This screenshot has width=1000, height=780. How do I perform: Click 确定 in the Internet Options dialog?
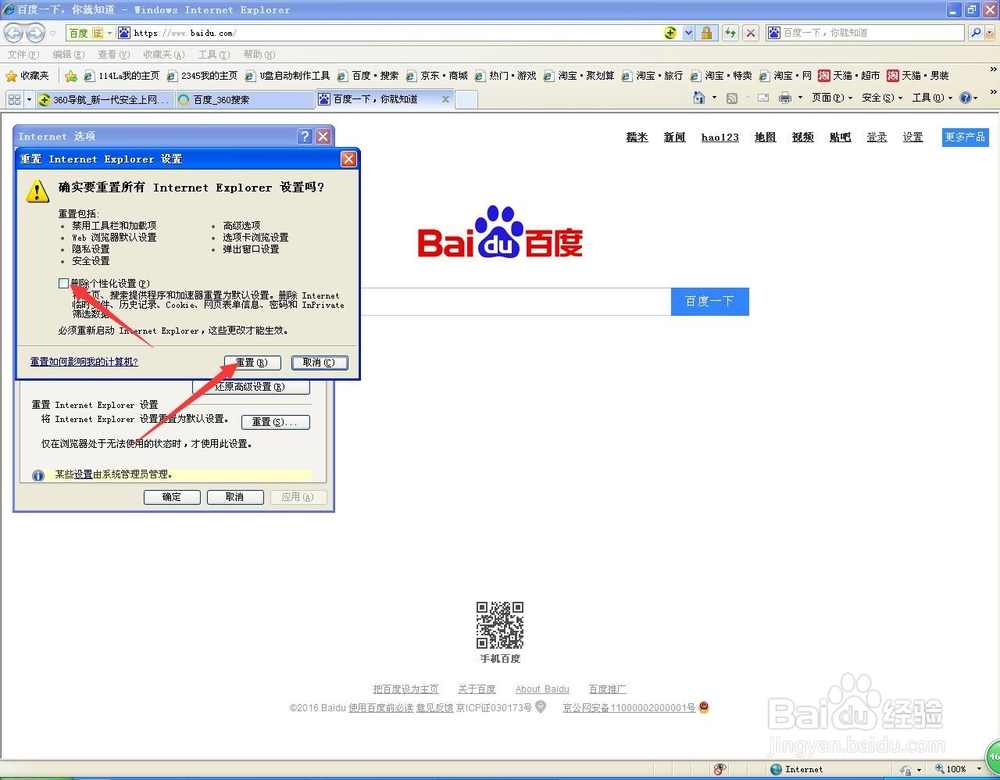coord(172,497)
